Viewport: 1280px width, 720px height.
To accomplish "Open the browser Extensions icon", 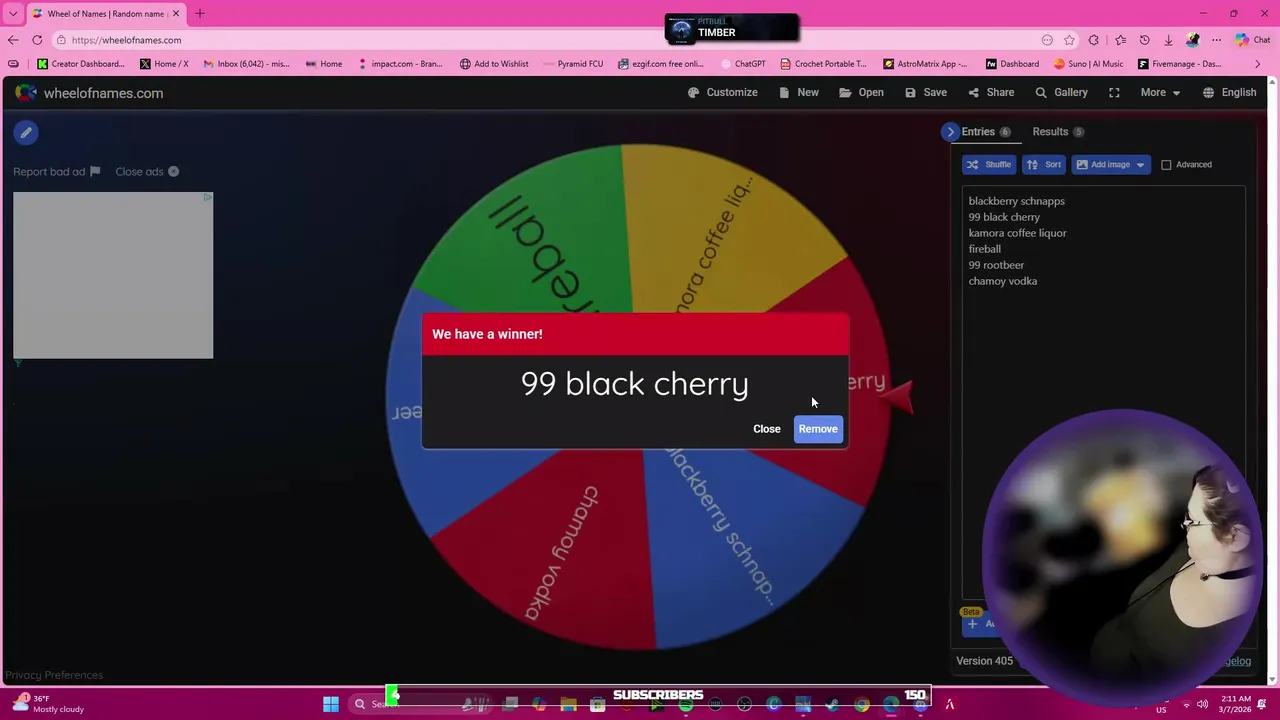I will pos(1094,40).
